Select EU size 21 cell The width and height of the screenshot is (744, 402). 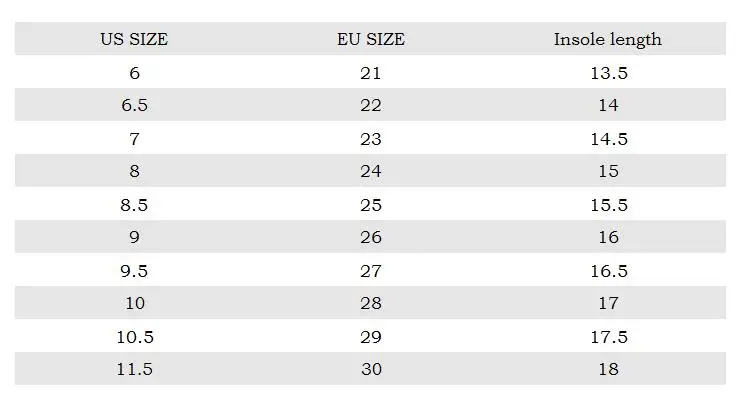(370, 73)
